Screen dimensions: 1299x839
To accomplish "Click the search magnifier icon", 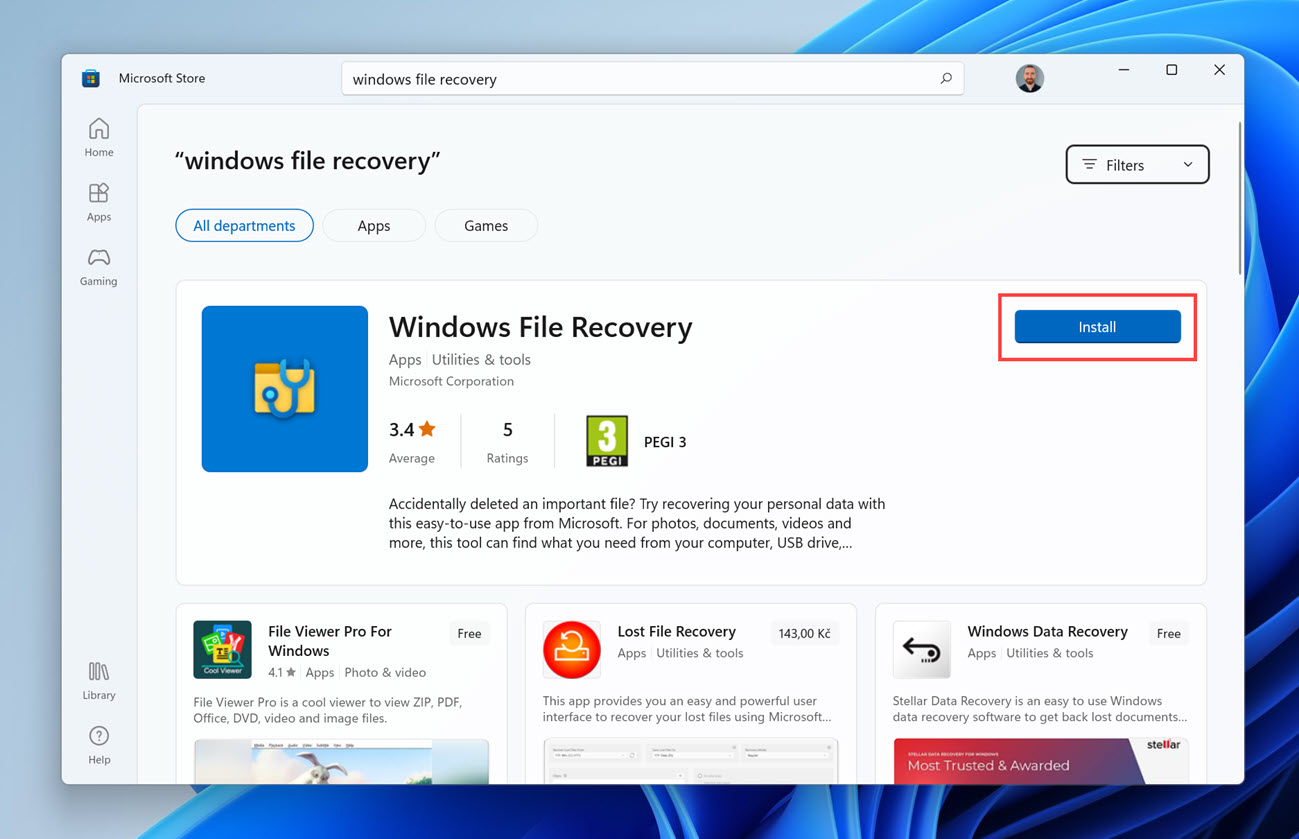I will [946, 78].
